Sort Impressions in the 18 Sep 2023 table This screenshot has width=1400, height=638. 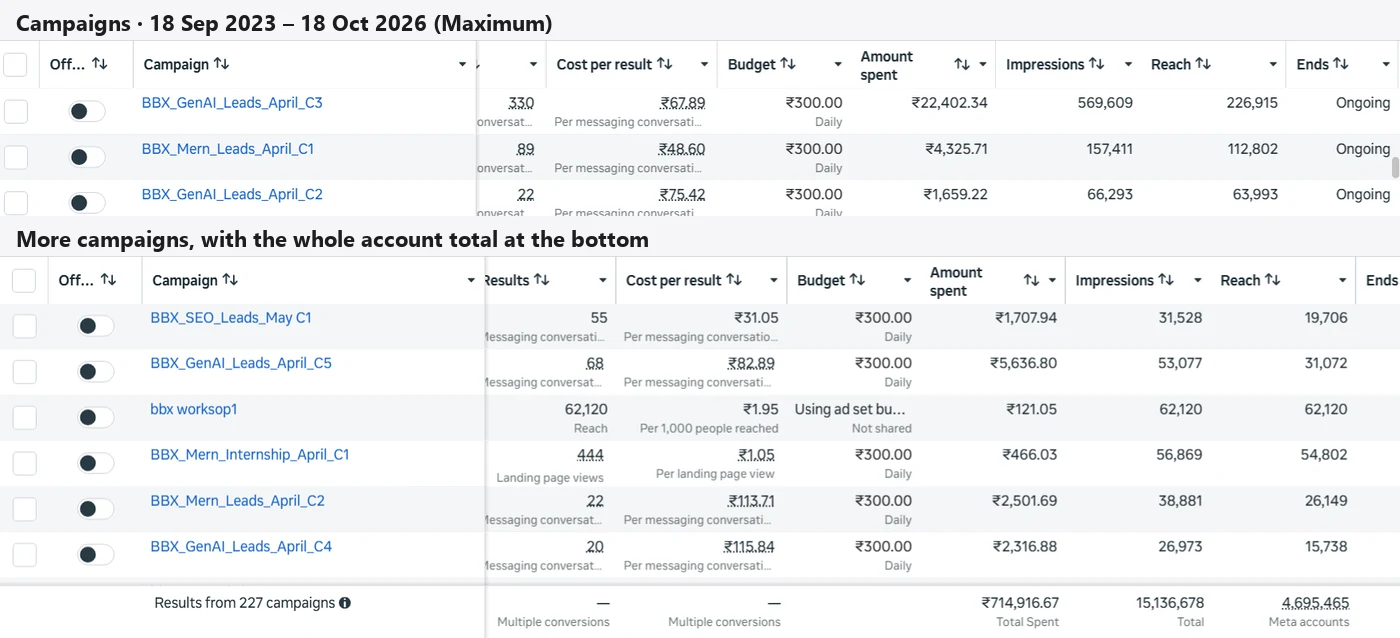click(1097, 64)
